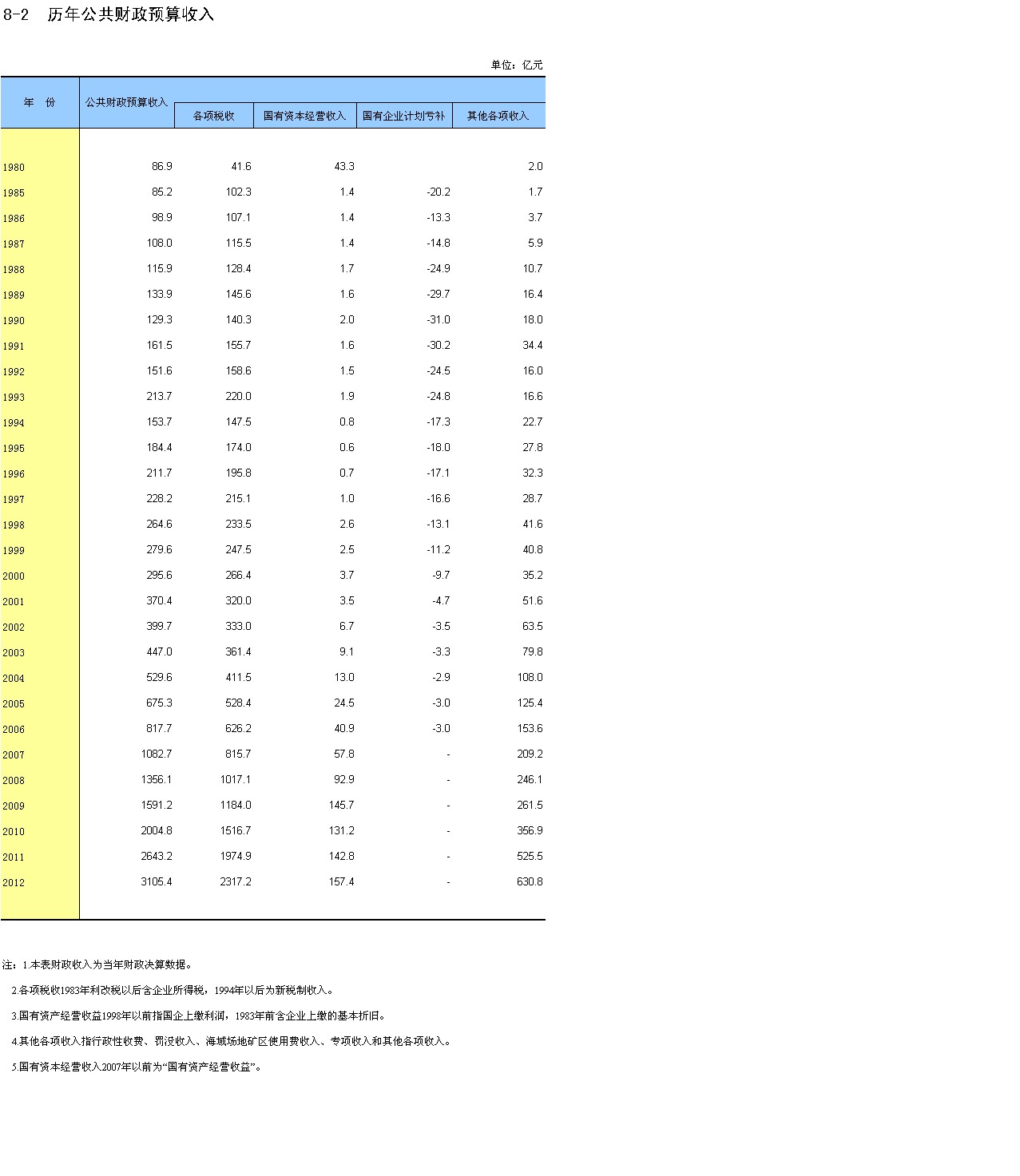Click the table title 历年公共财政预算收入
Screen dimensions: 1020x1176
(x=131, y=15)
